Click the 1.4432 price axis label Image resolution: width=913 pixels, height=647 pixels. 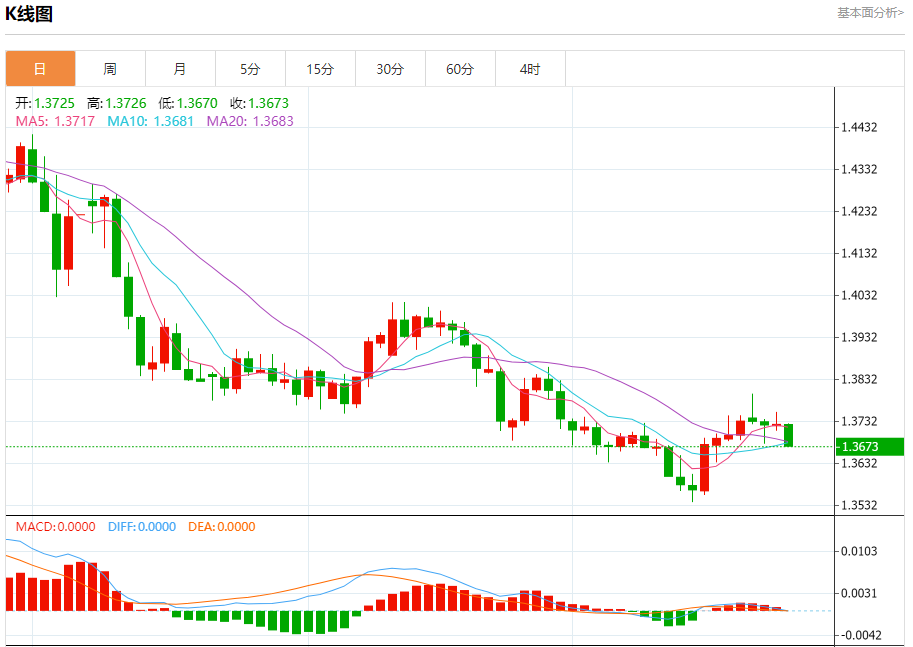coord(859,128)
